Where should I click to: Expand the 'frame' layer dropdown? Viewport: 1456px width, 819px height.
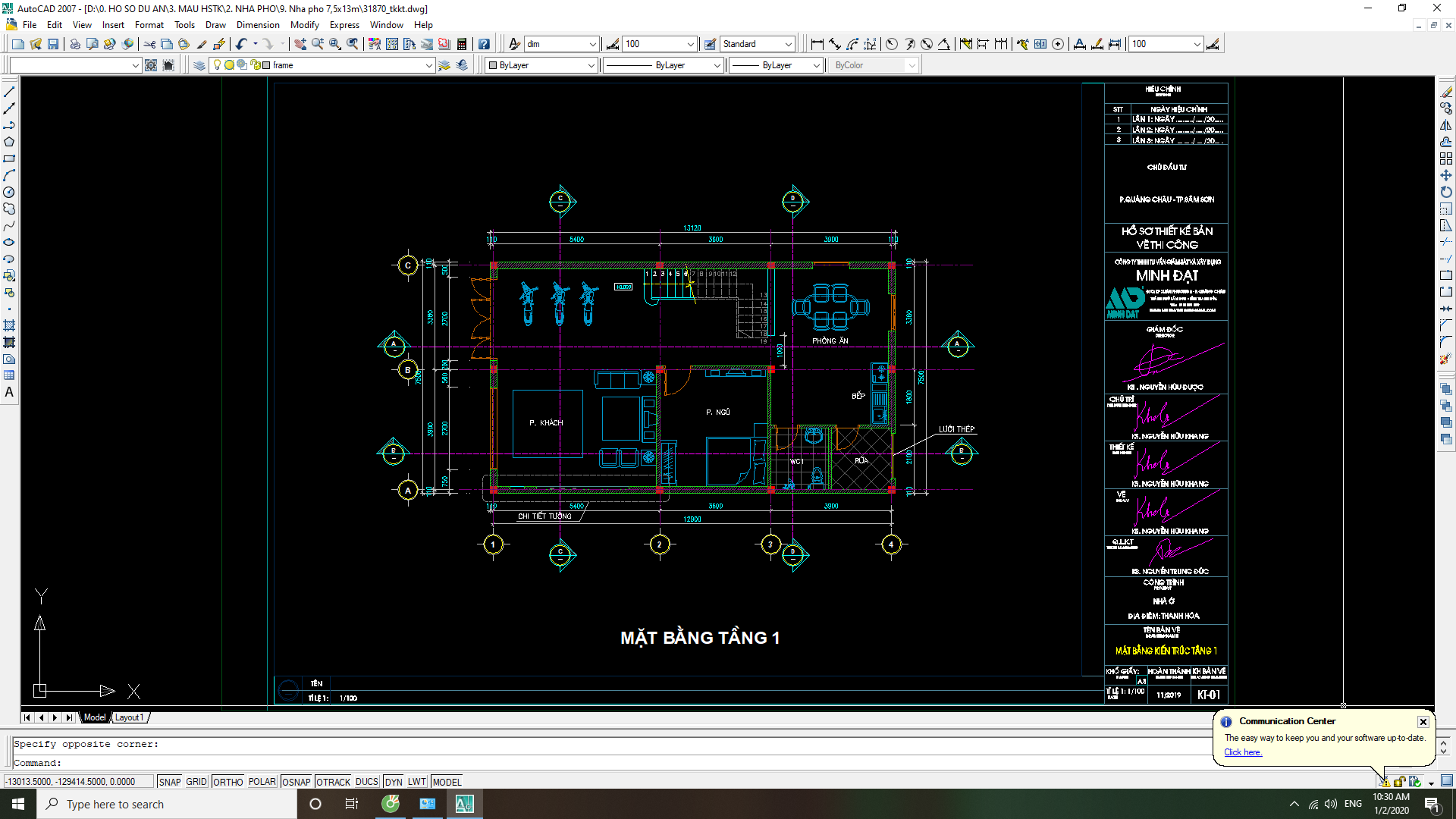pos(428,65)
